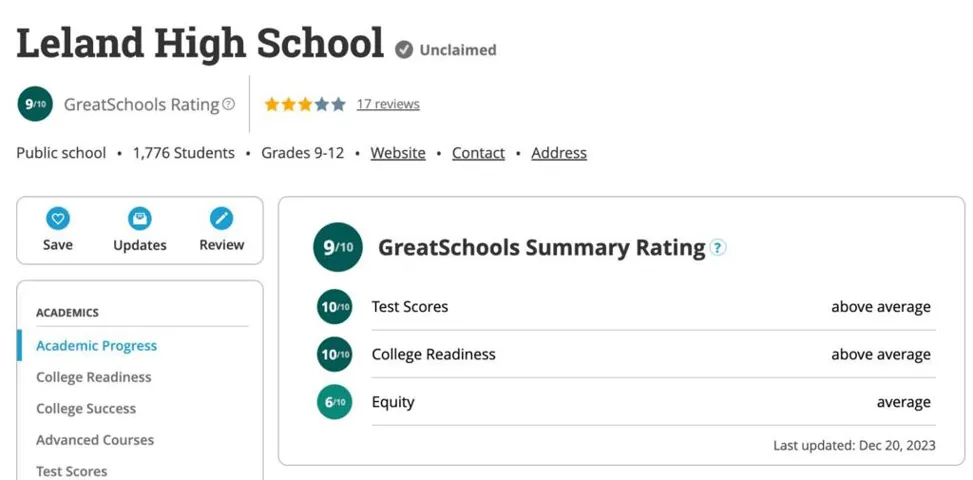Click the Save heart icon

(58, 218)
